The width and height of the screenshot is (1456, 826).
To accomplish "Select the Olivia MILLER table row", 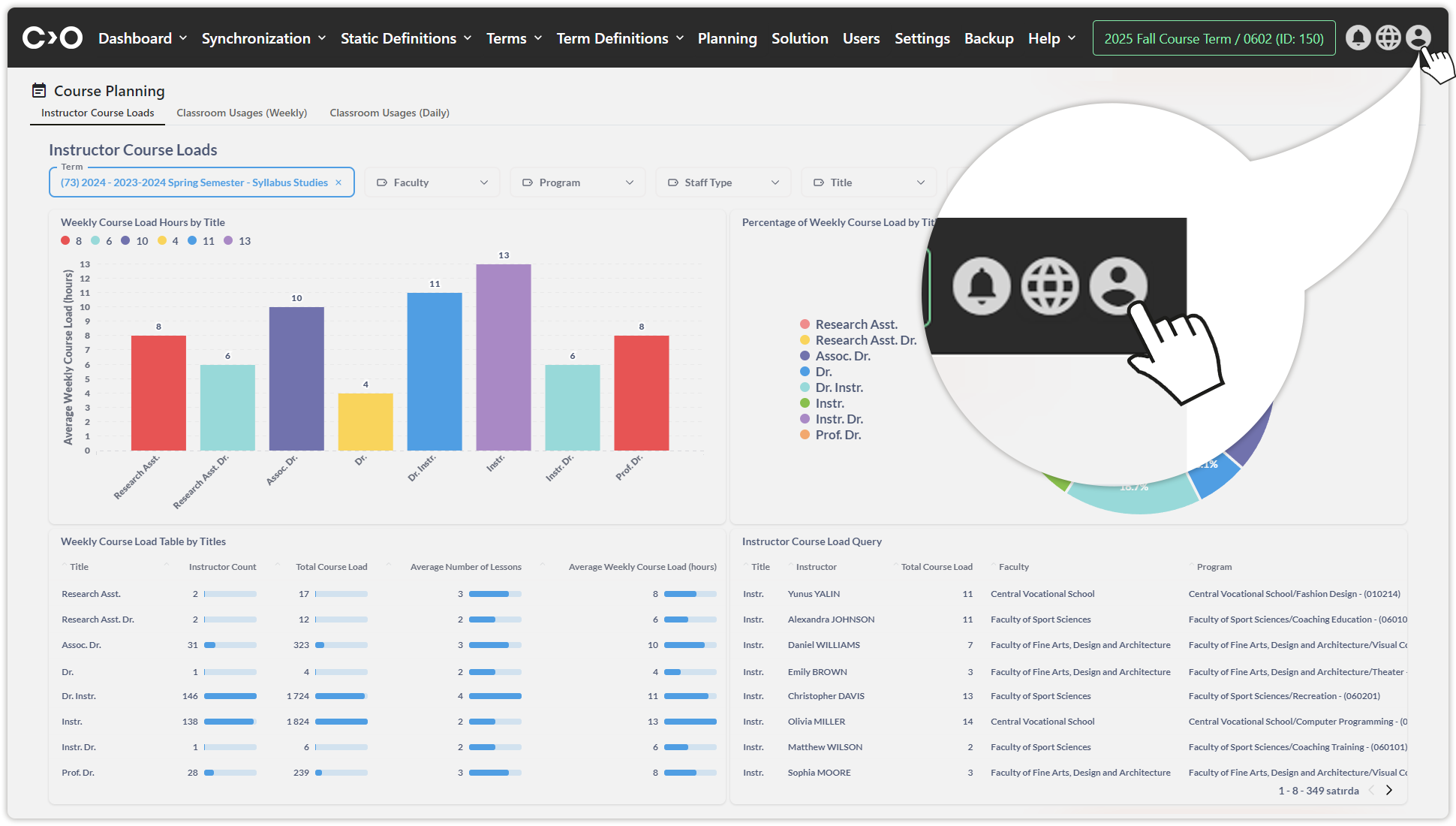I will (x=816, y=722).
